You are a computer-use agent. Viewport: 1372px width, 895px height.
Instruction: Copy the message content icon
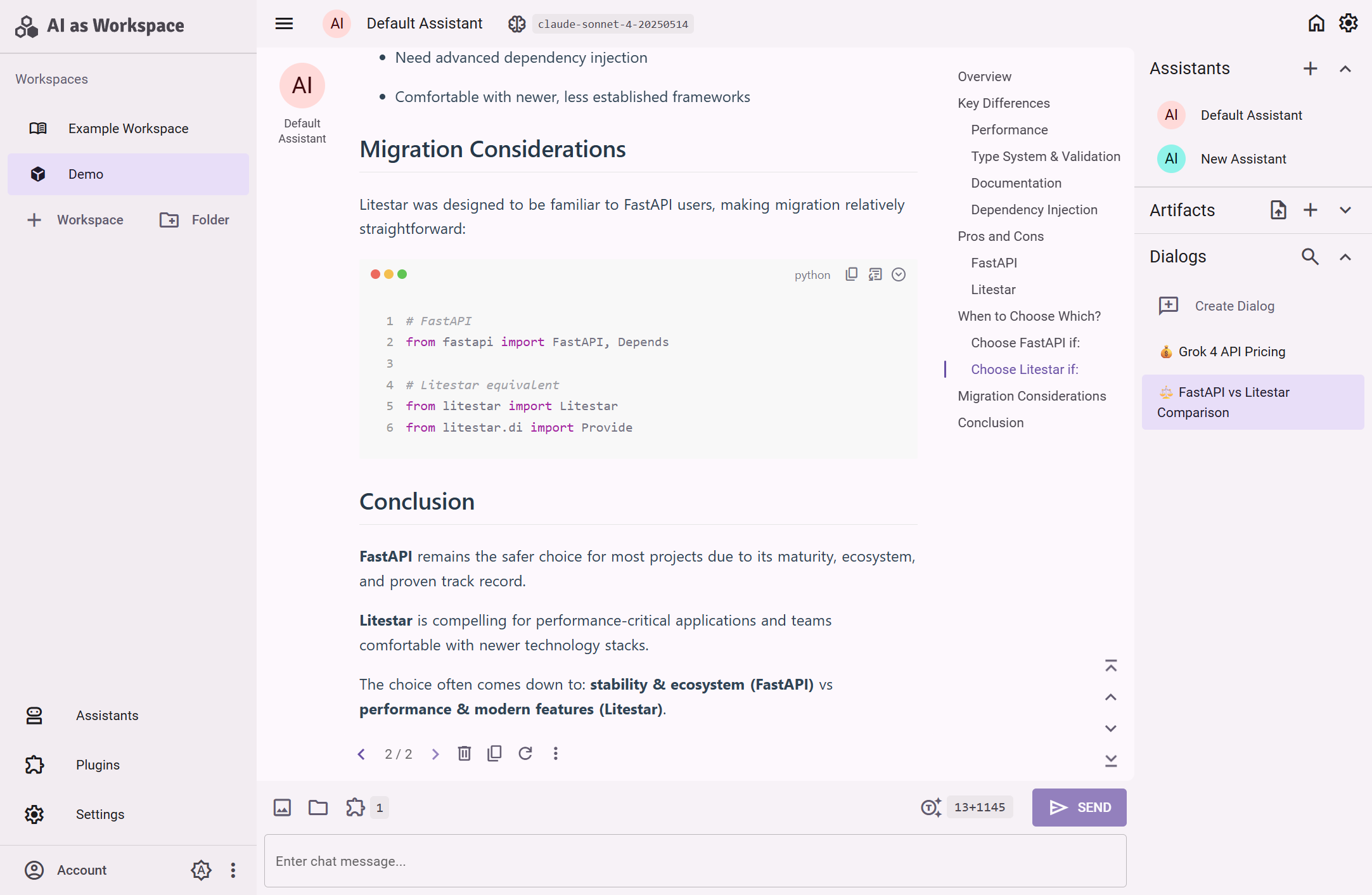coord(494,753)
